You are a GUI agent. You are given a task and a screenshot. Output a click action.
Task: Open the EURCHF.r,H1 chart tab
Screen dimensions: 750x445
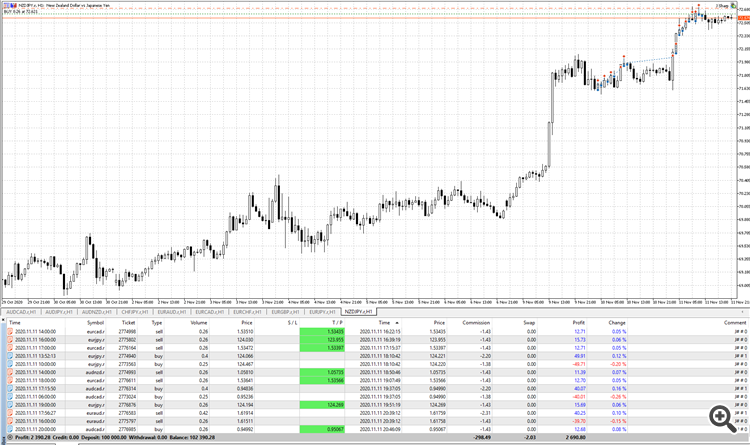247,312
